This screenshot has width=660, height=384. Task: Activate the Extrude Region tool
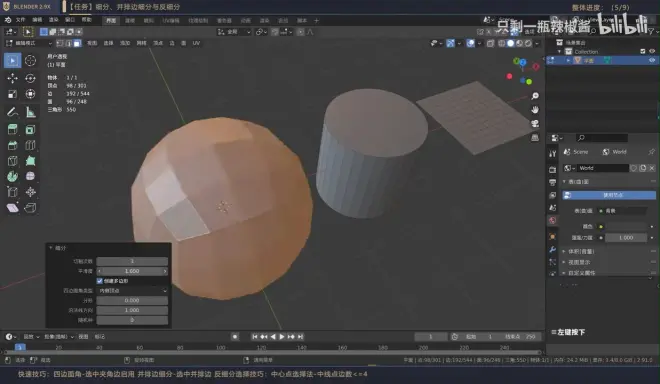point(13,130)
